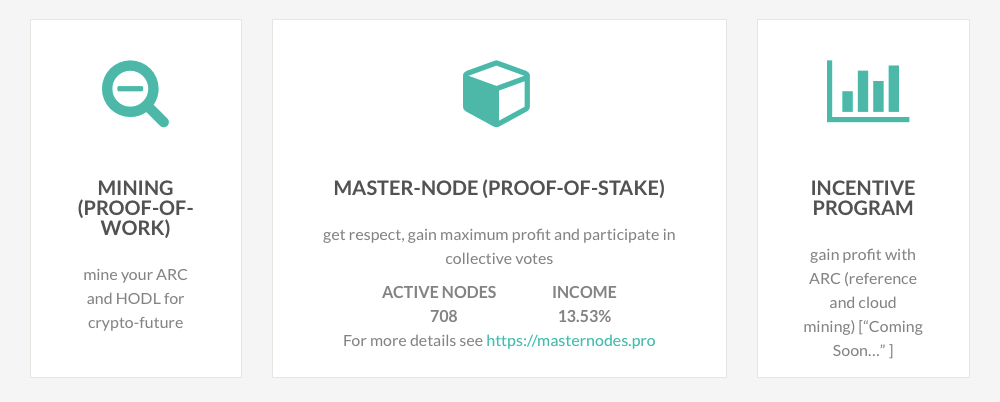Click the Income label
Image resolution: width=1000 pixels, height=402 pixels.
coord(584,292)
